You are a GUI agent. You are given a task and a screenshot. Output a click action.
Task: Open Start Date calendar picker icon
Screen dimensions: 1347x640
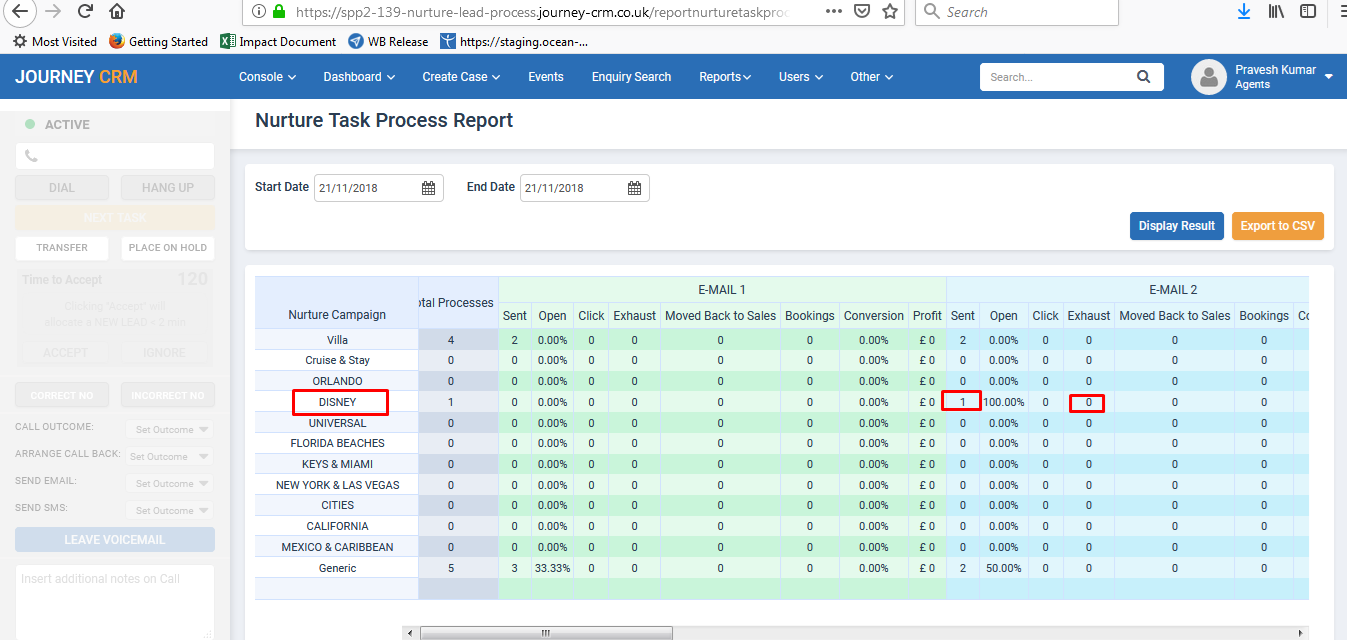click(428, 188)
